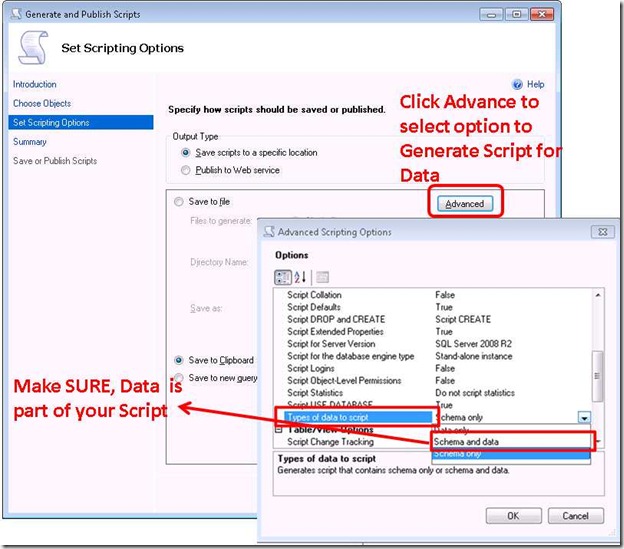Go to the Introduction wizard step

(35, 84)
